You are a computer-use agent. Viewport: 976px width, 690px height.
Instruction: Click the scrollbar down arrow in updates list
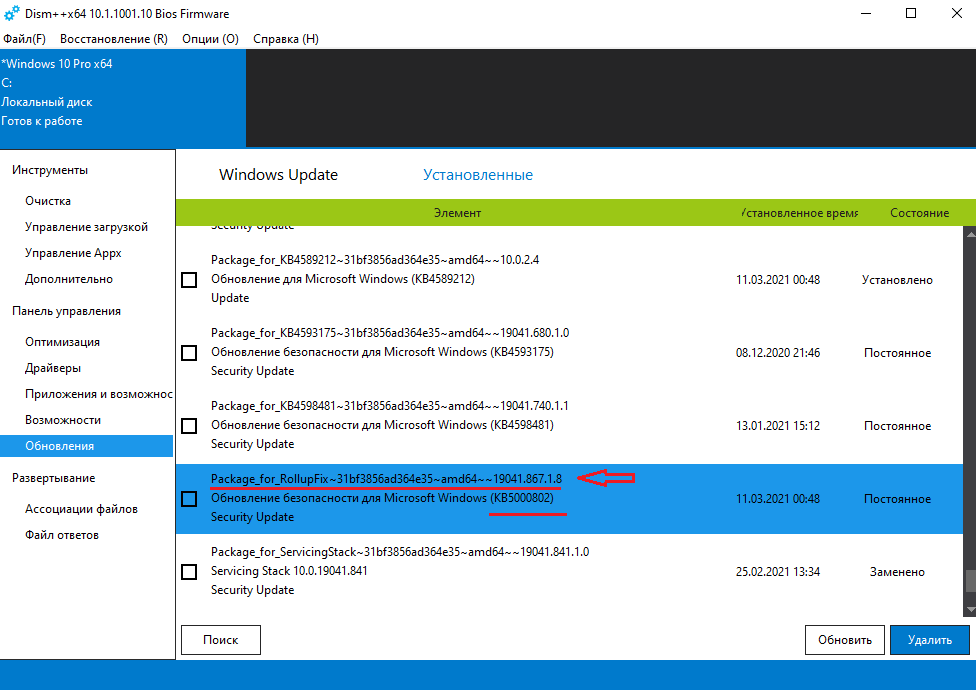(969, 608)
